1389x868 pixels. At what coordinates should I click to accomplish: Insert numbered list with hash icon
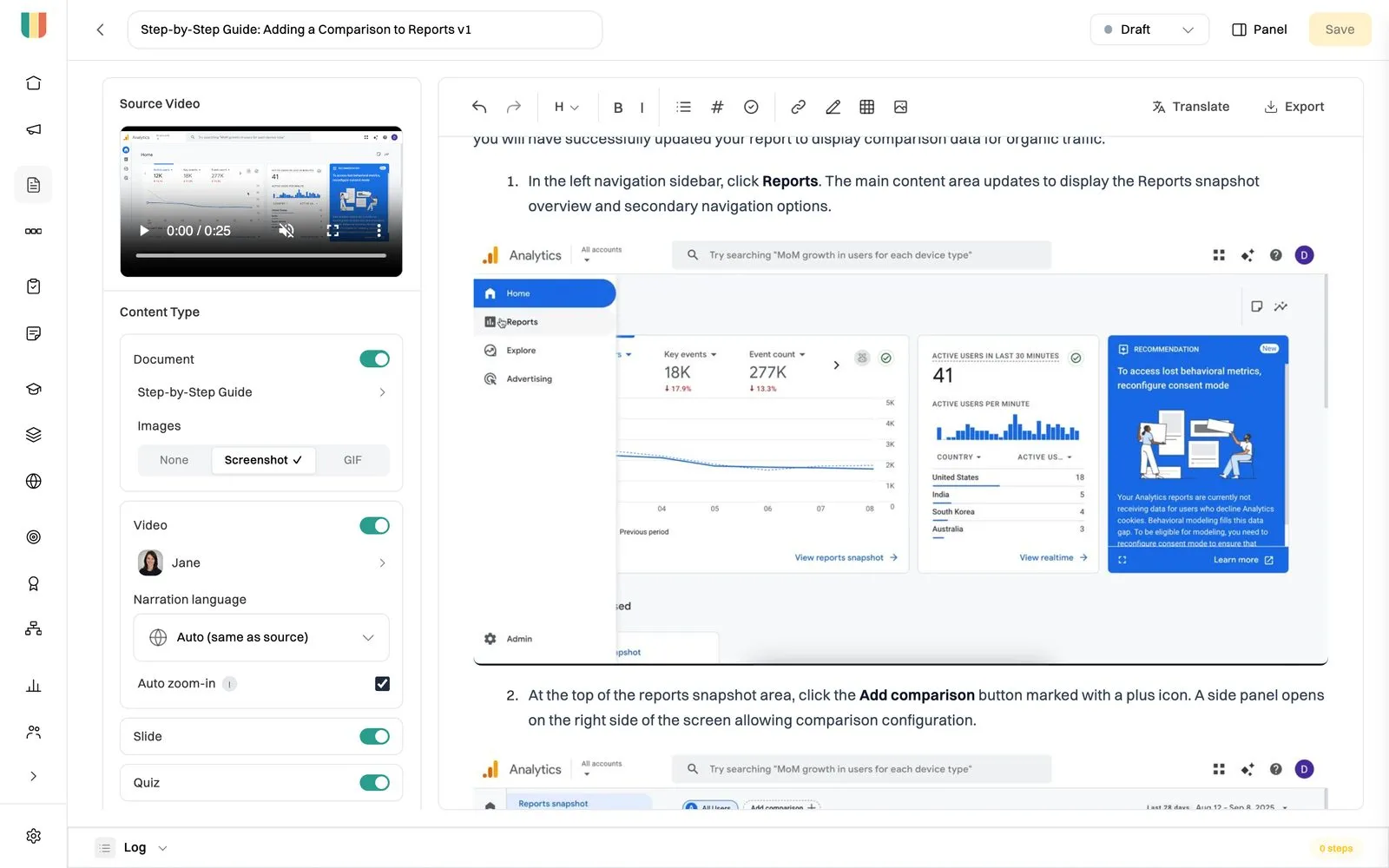717,107
